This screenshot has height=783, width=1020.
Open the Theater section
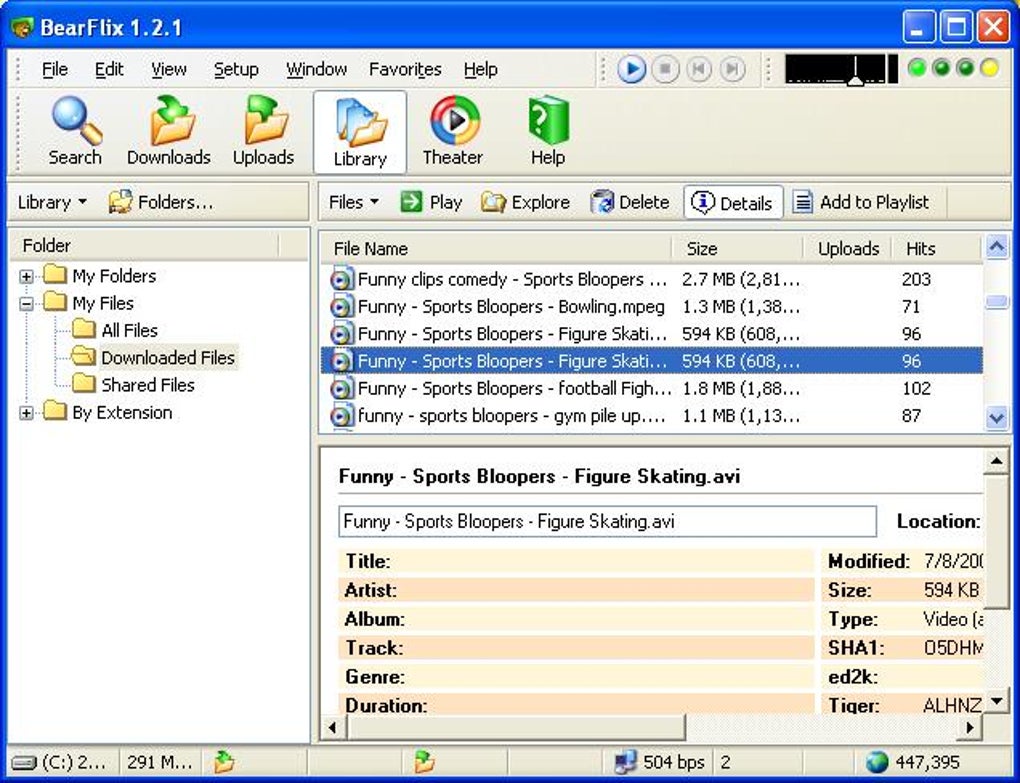[x=453, y=132]
